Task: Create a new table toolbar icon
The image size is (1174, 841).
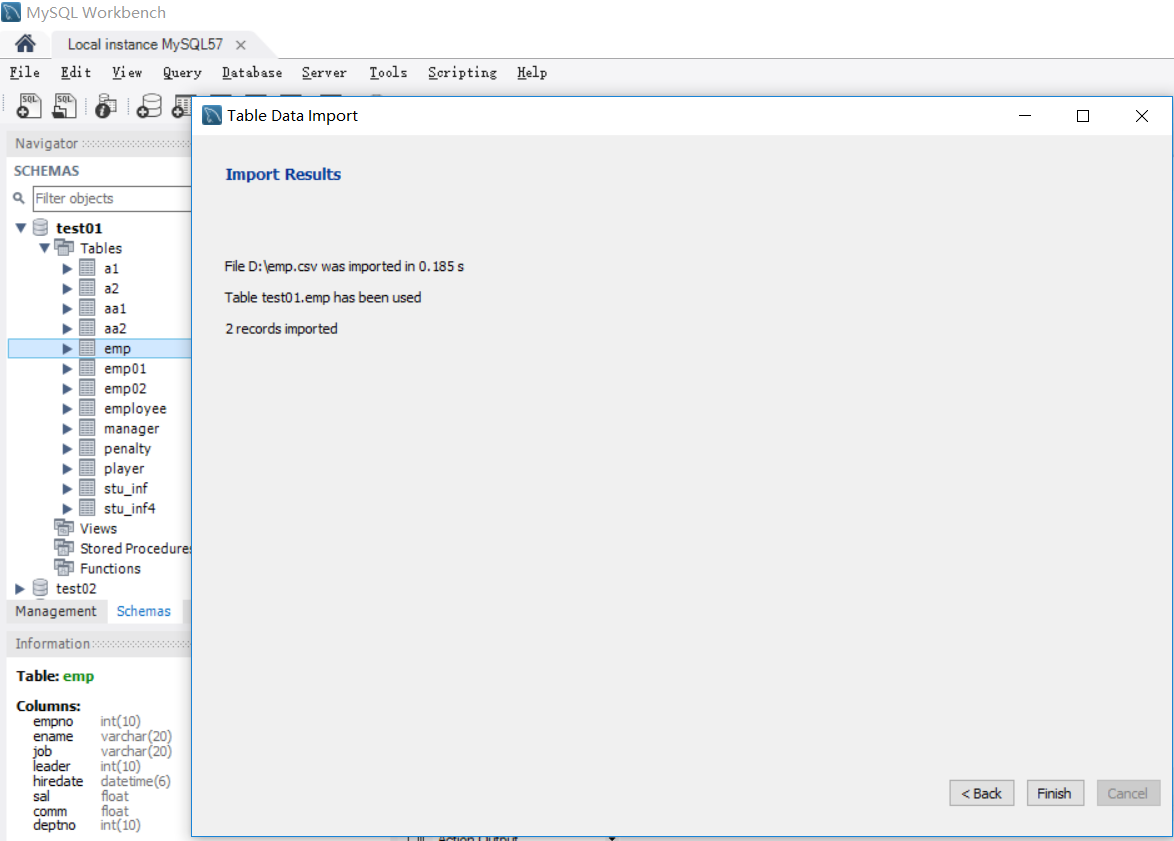Action: pyautogui.click(x=182, y=106)
